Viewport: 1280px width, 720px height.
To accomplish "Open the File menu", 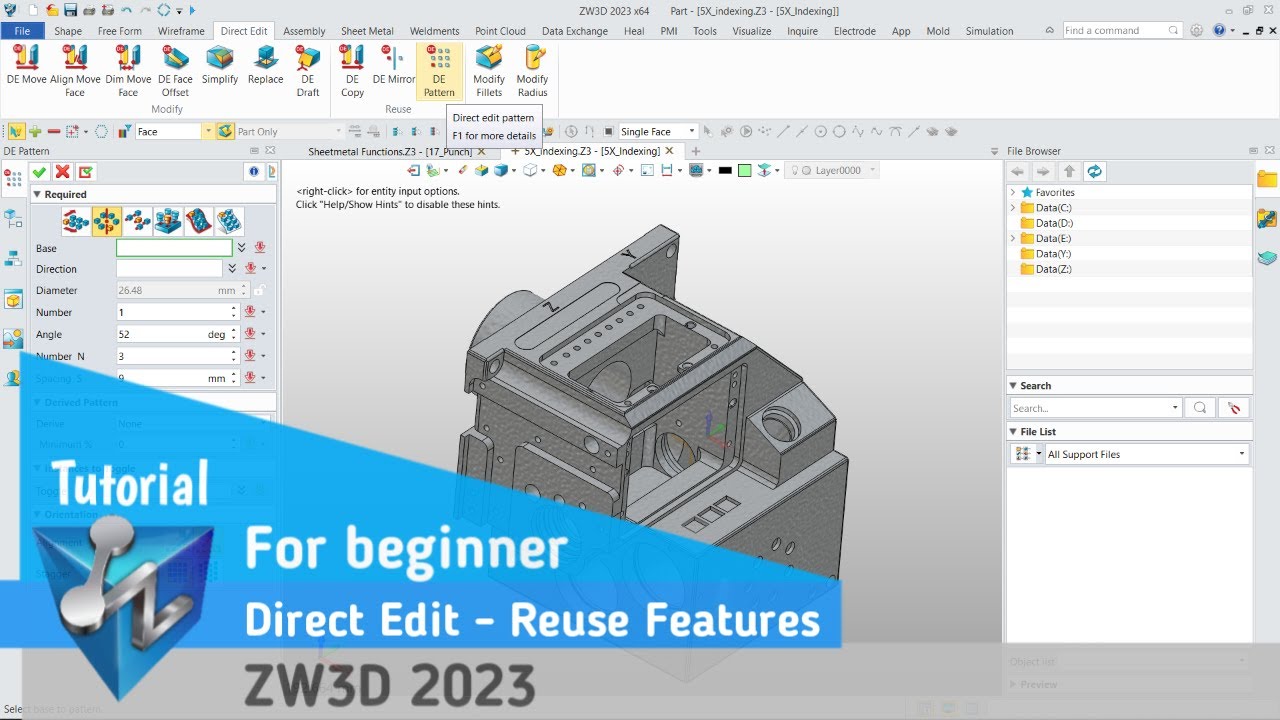I will [x=22, y=31].
